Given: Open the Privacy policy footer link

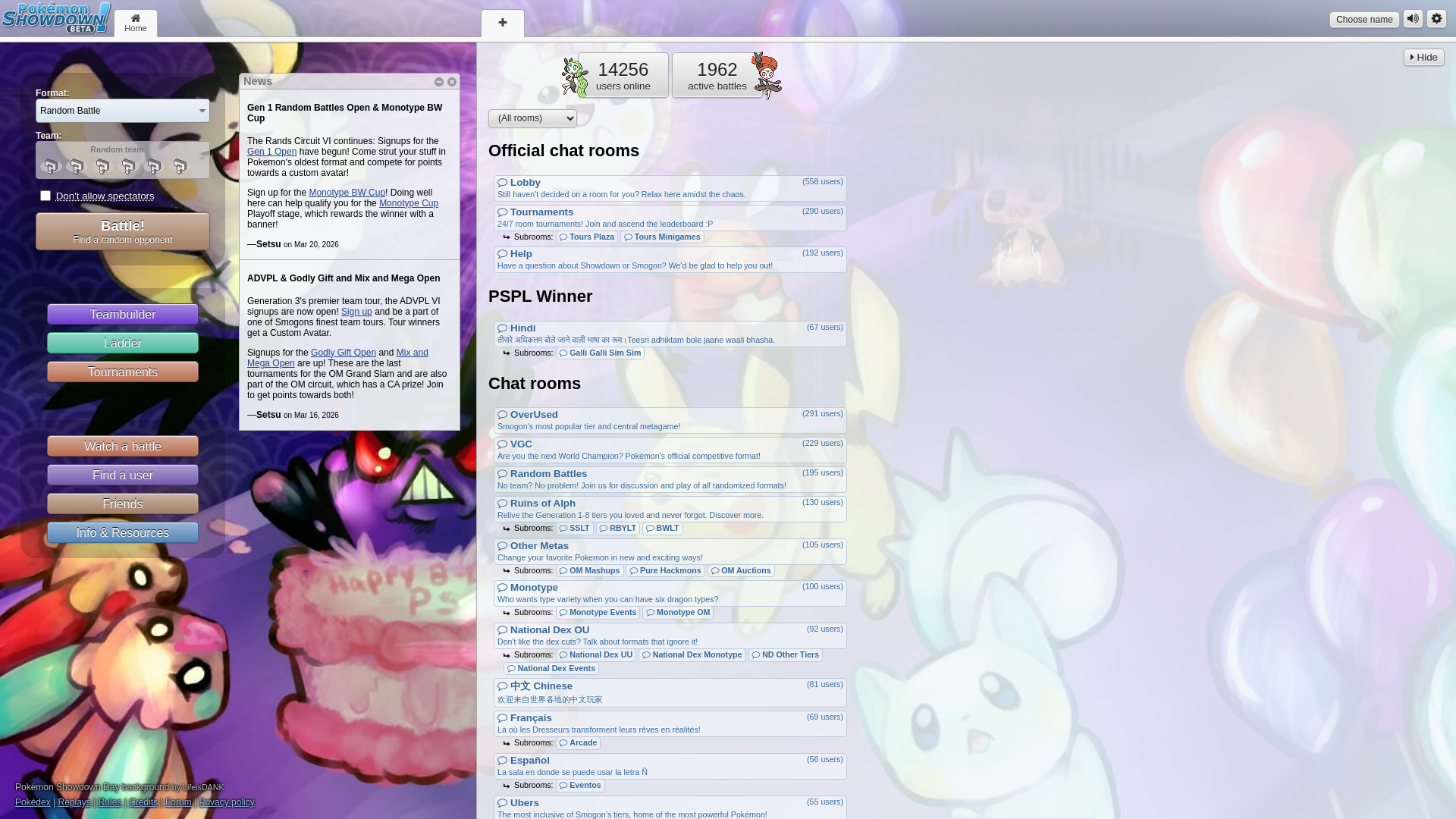Looking at the screenshot, I should [x=227, y=802].
